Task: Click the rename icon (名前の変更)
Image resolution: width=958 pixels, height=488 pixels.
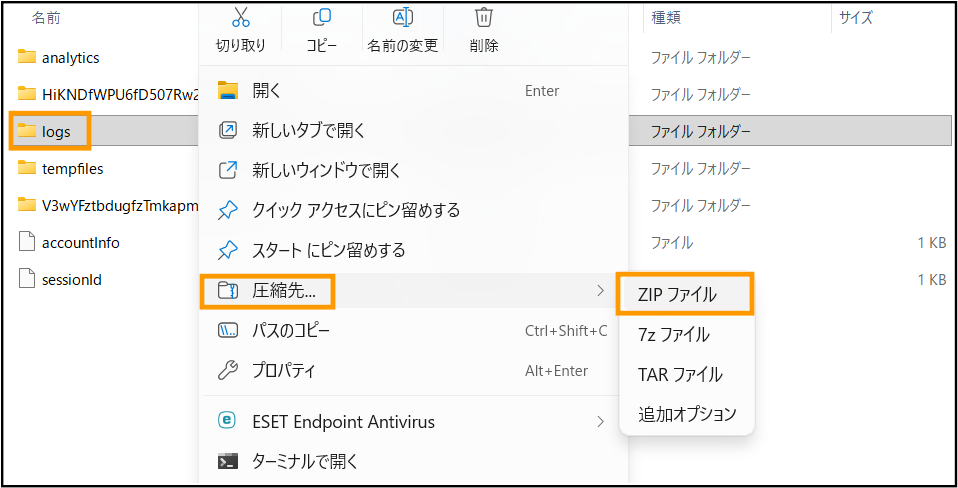Action: tap(401, 18)
